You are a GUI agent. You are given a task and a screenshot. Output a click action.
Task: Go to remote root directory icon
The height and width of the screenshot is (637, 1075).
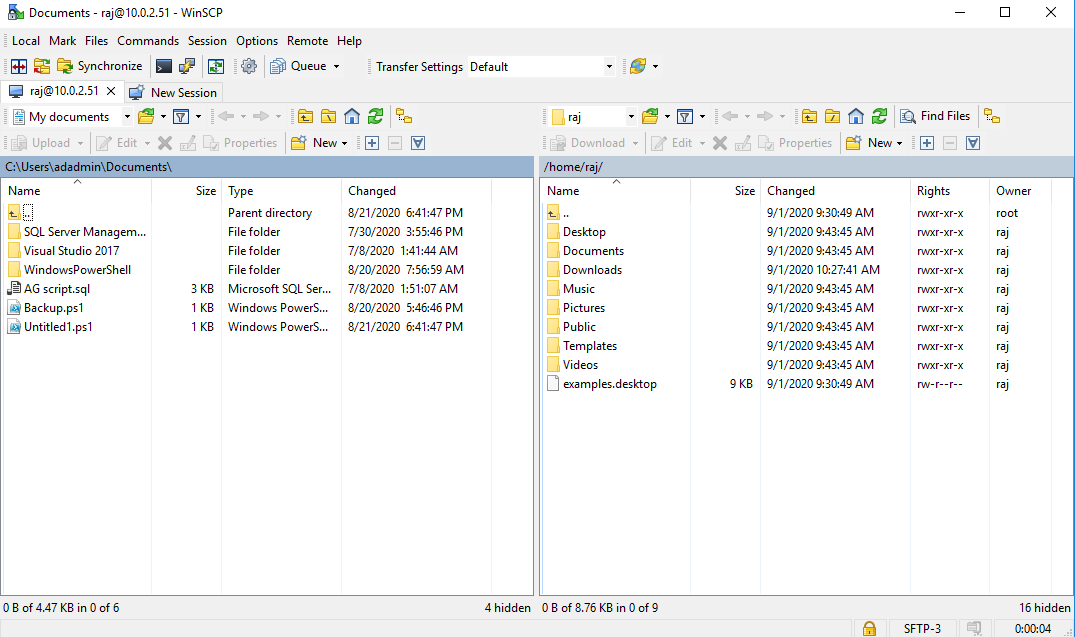pos(832,117)
